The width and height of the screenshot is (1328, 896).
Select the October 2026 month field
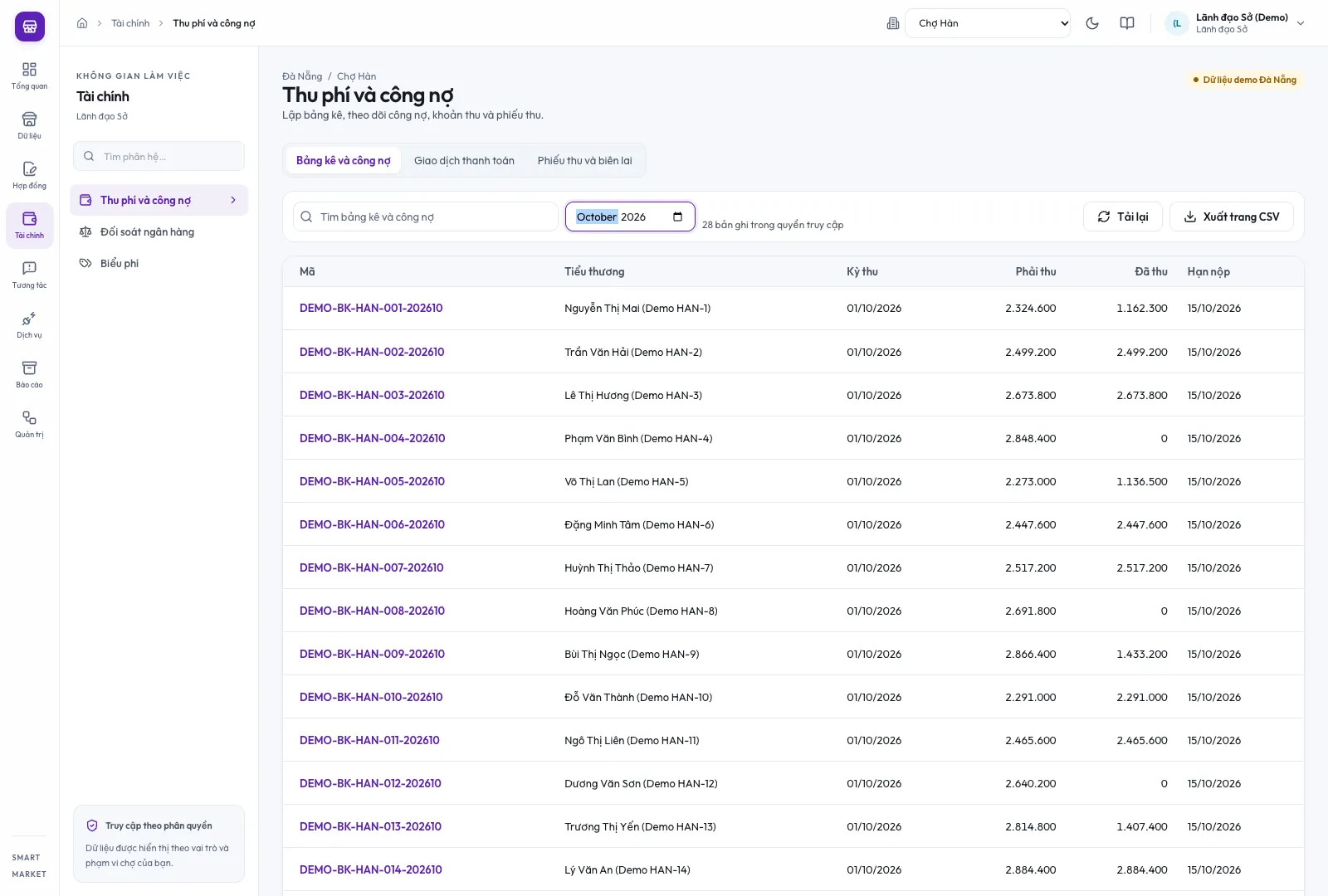tap(630, 217)
